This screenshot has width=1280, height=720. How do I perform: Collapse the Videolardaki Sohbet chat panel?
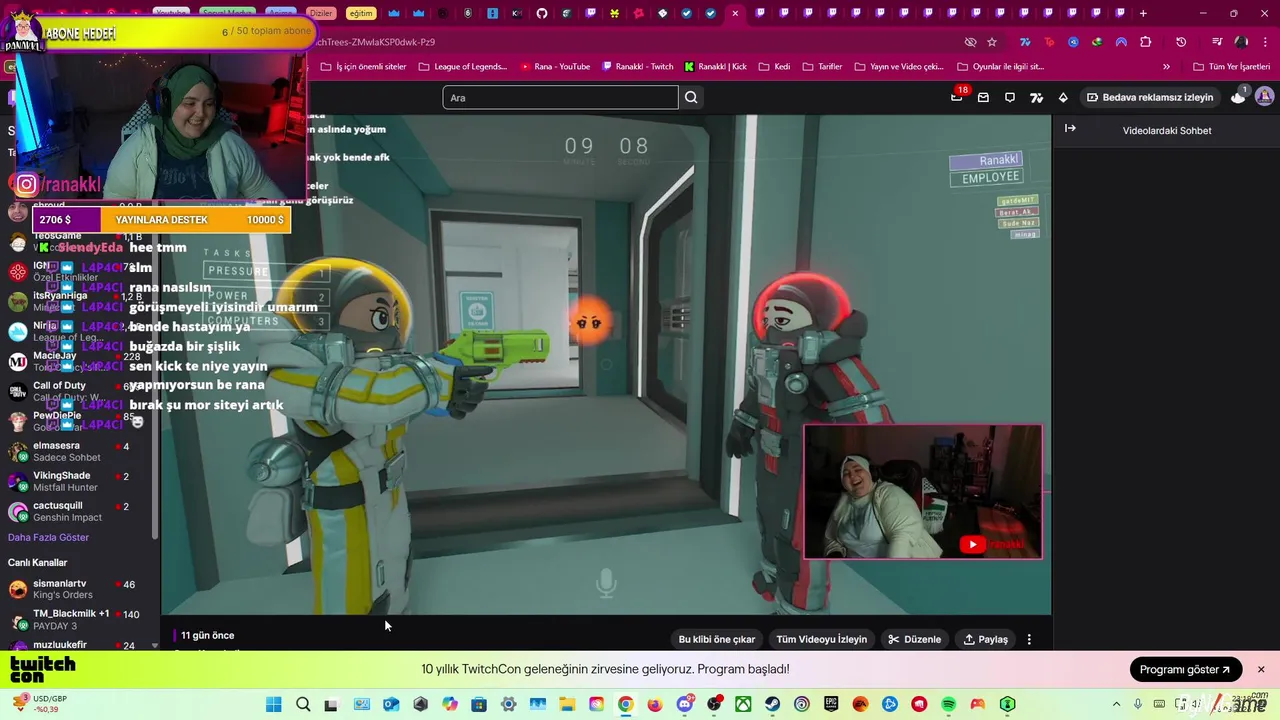(1070, 129)
